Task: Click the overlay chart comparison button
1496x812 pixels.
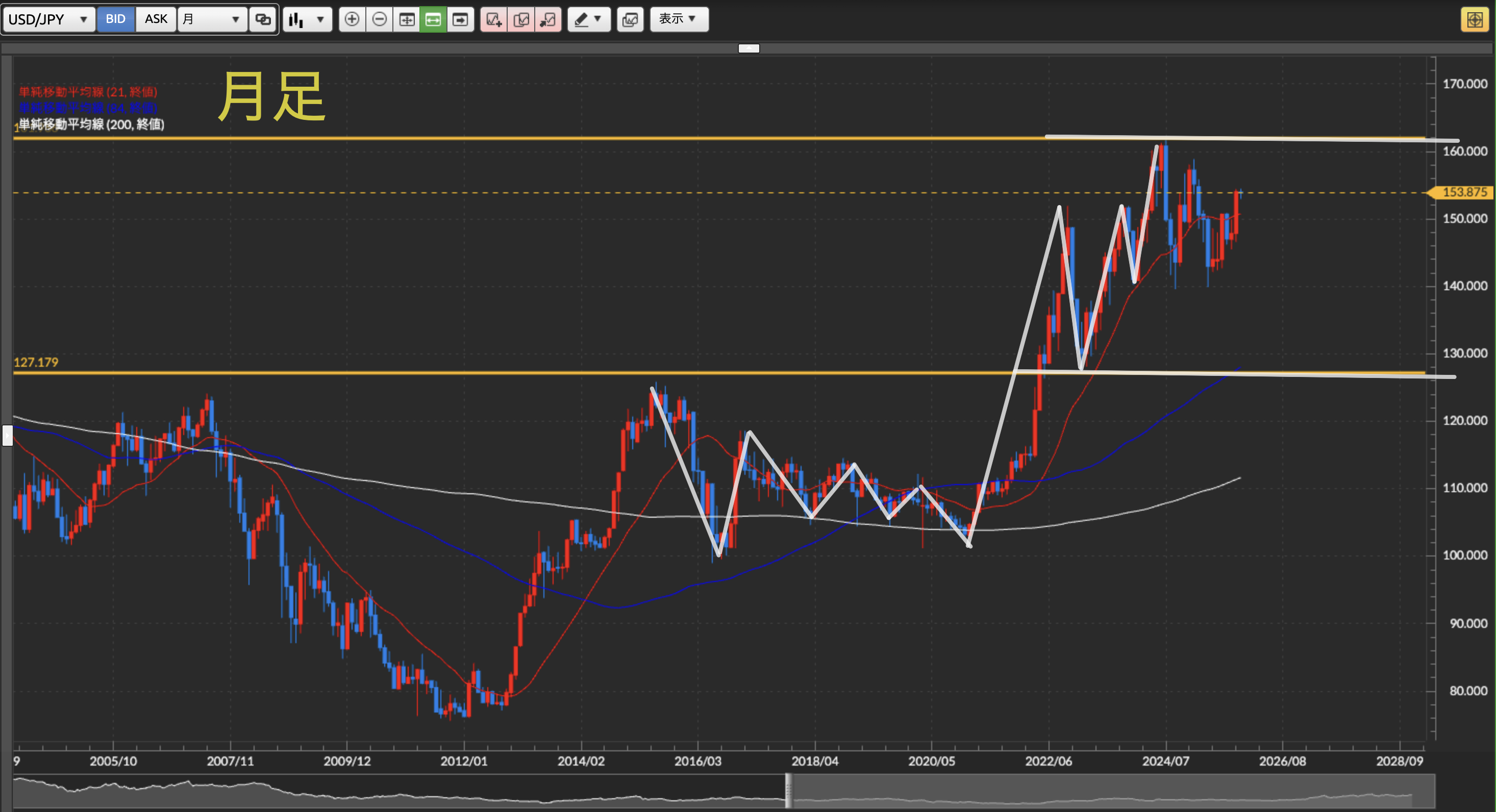Action: (x=630, y=20)
